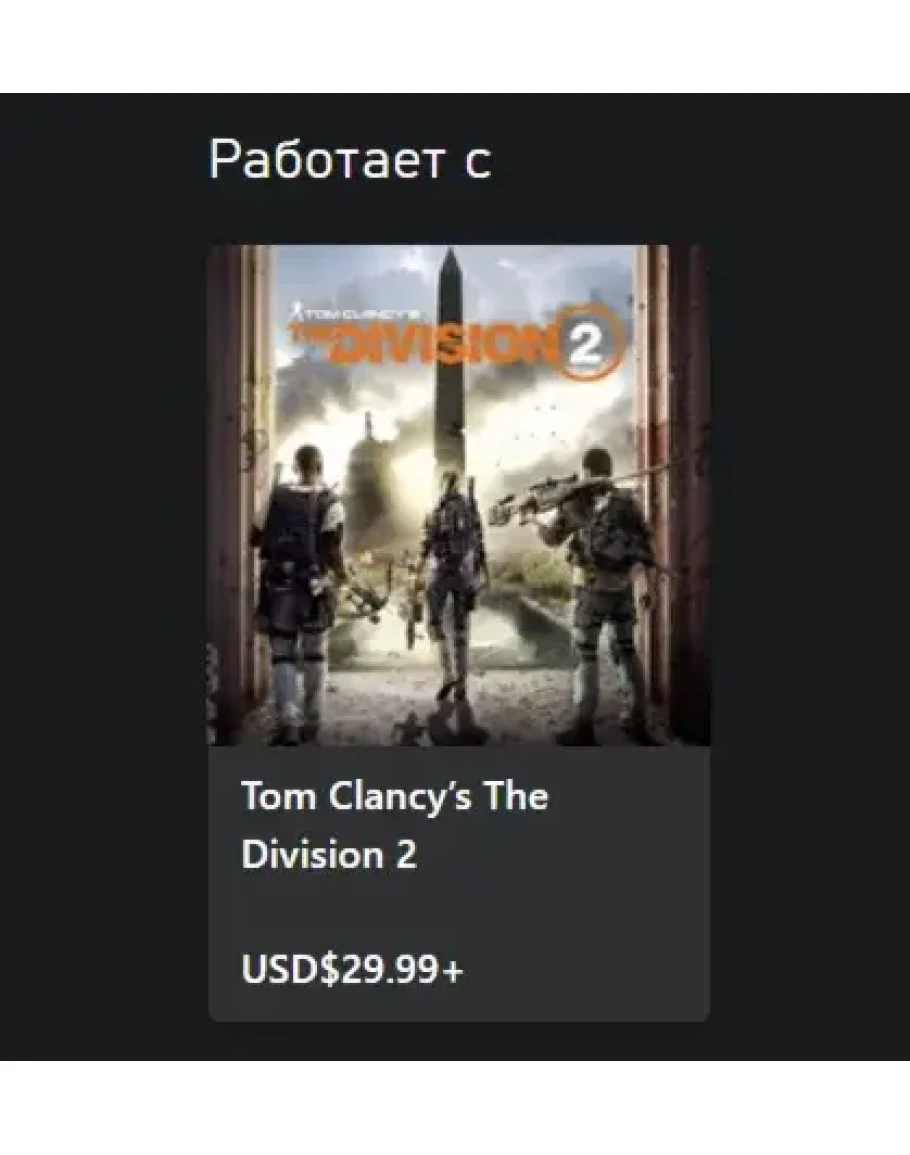Click the empty card area beside the price

586,969
